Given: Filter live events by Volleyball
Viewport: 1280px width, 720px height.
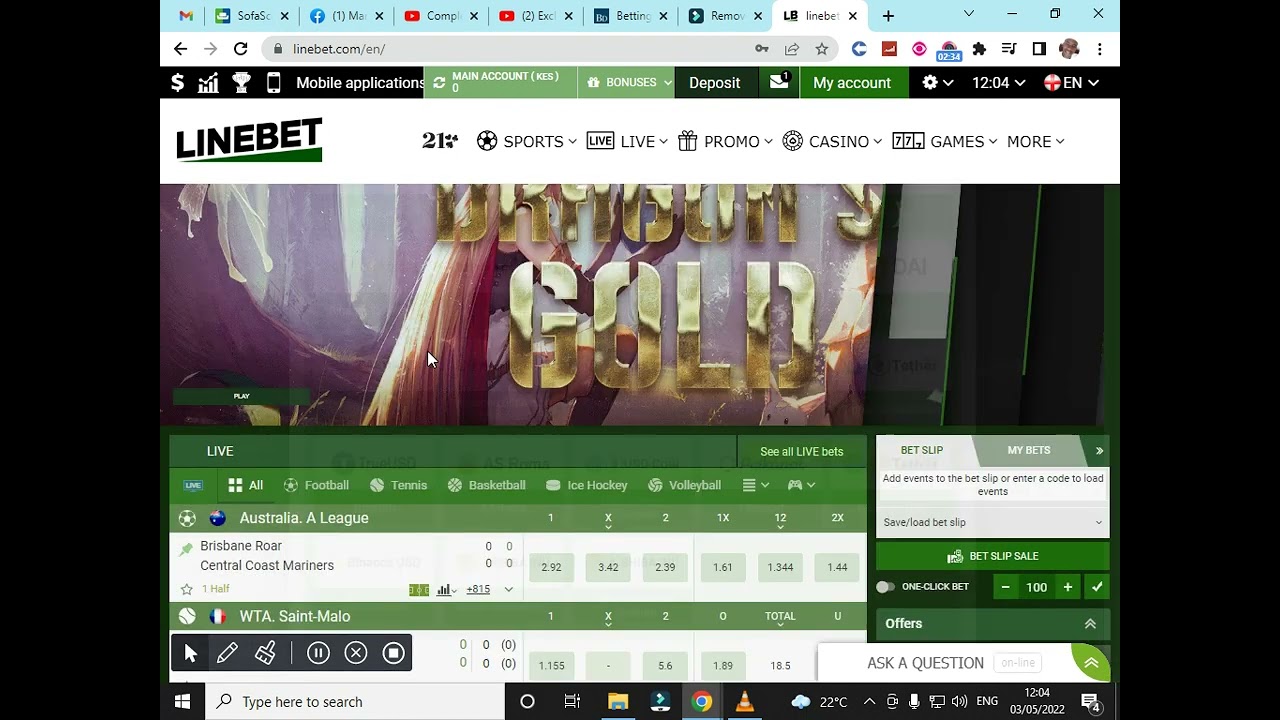Looking at the screenshot, I should (x=684, y=485).
